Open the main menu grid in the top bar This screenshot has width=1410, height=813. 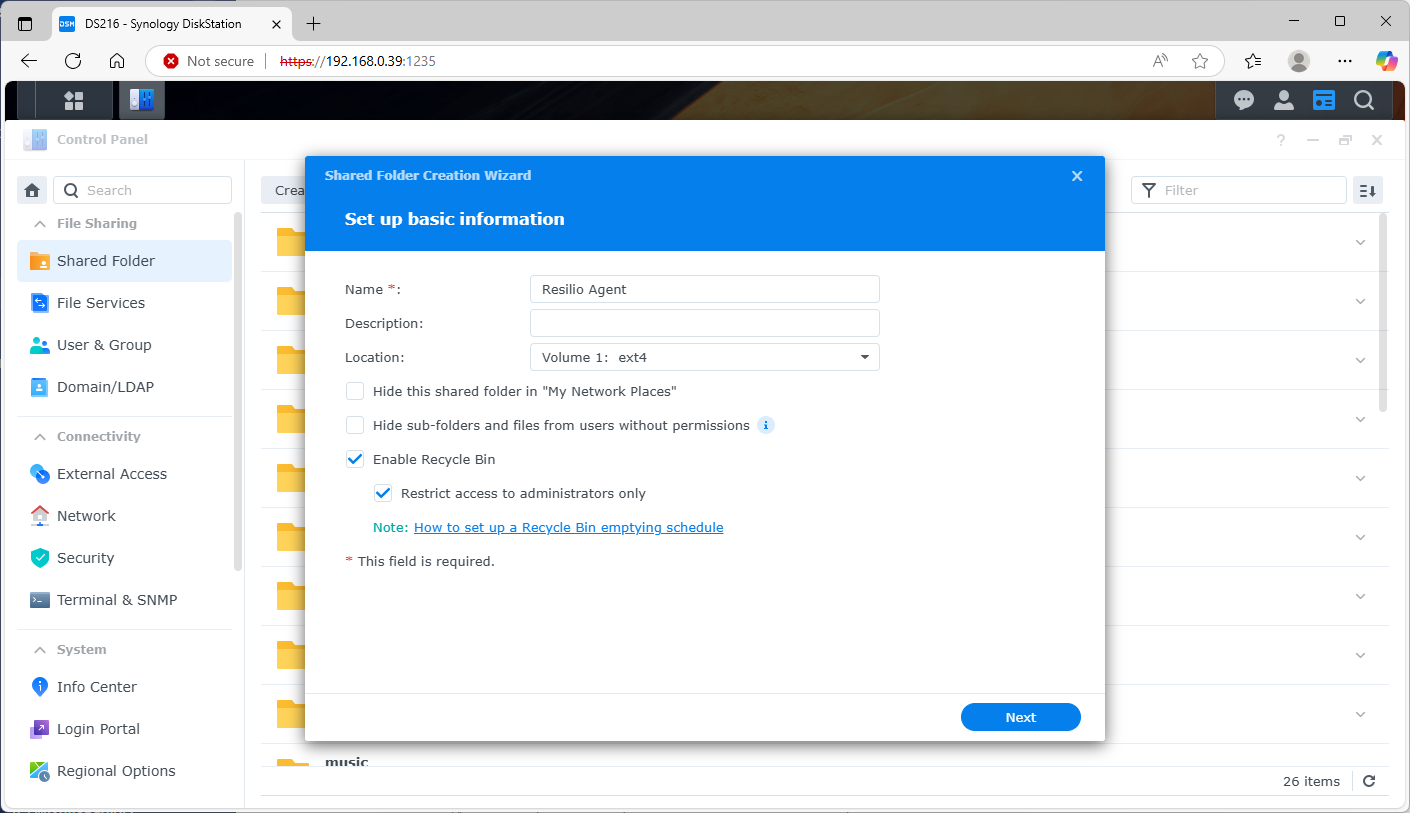point(74,100)
